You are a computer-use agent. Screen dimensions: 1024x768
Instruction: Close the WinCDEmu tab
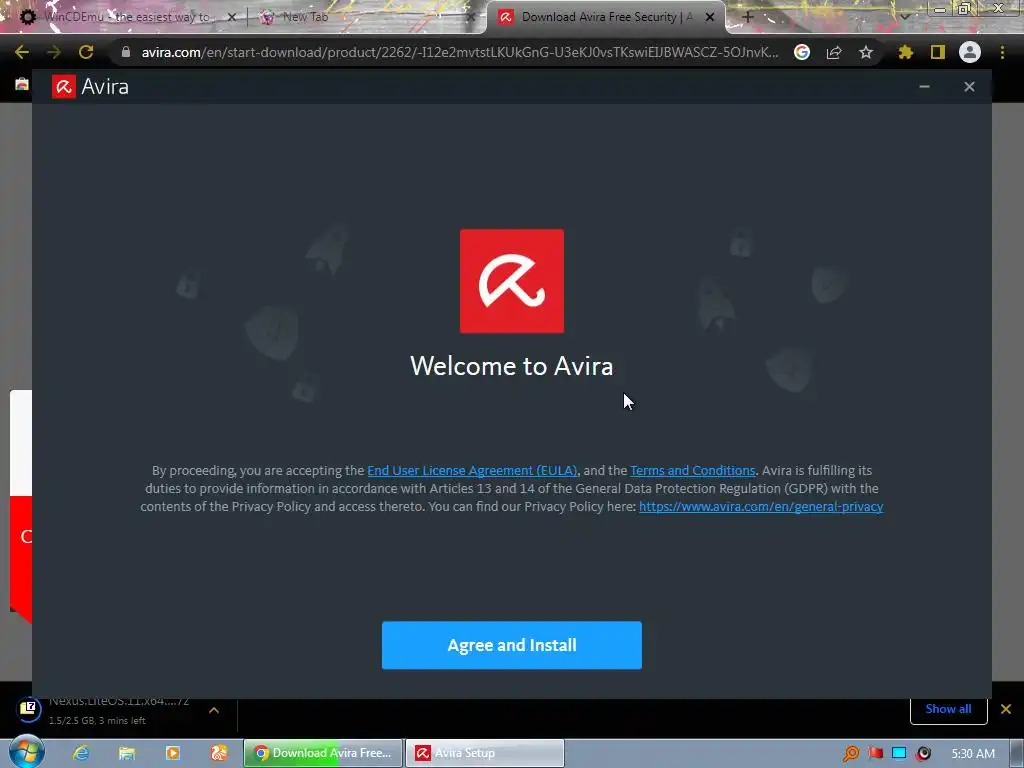pos(231,18)
